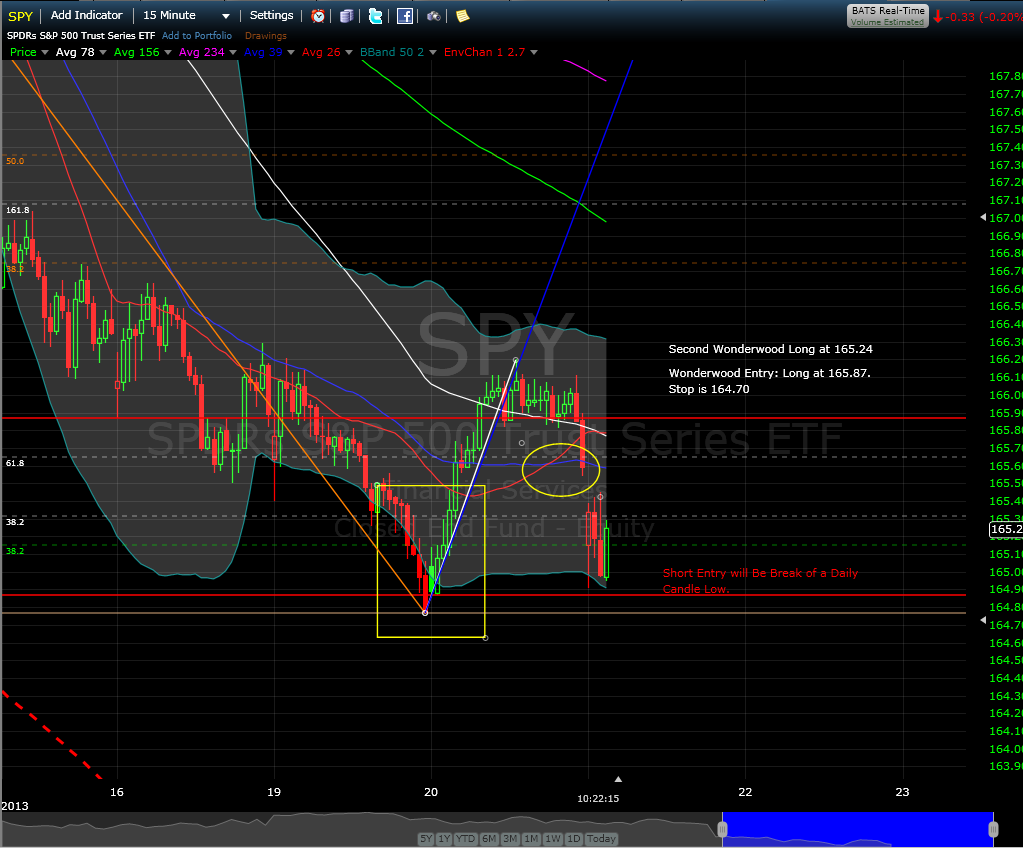Screen dimensions: 1023x849
Task: Open chart Settings
Action: click(x=271, y=15)
